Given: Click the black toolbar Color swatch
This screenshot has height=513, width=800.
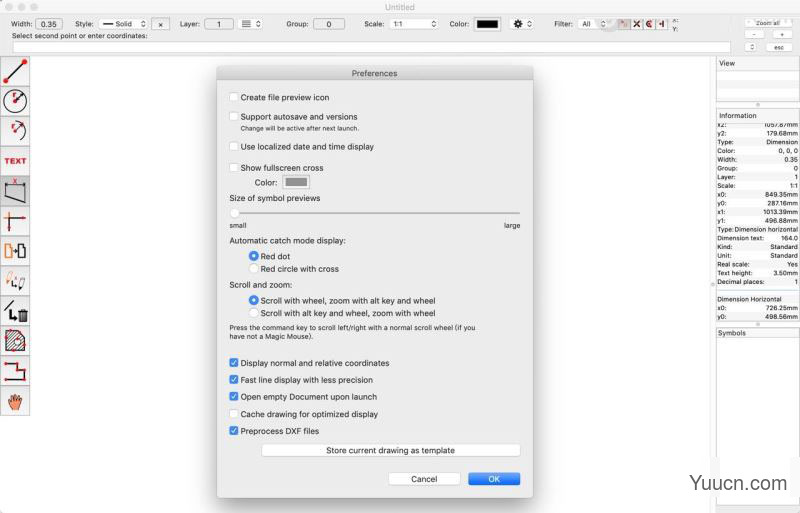Looking at the screenshot, I should 487,24.
